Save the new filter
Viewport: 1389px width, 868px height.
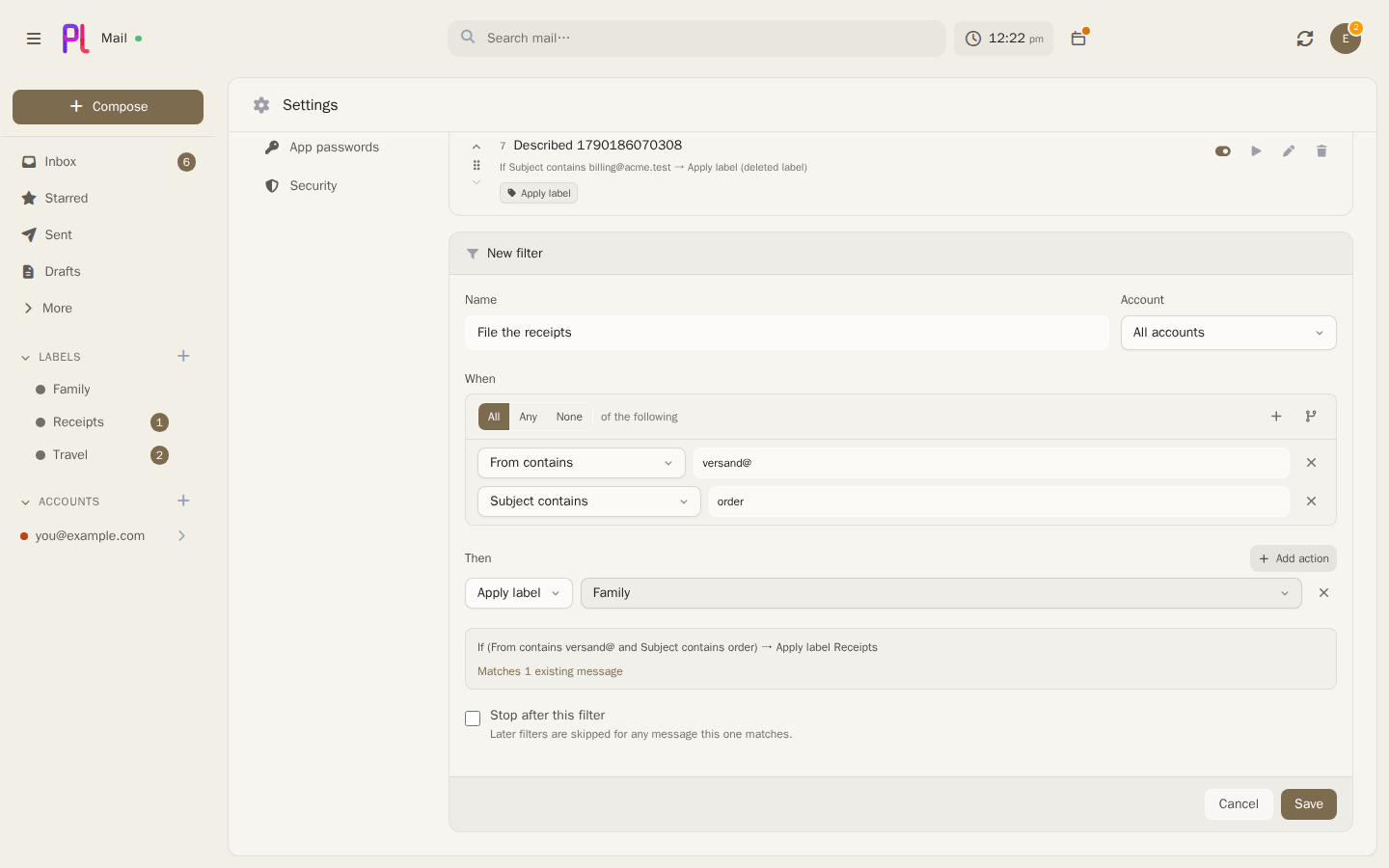pos(1309,804)
